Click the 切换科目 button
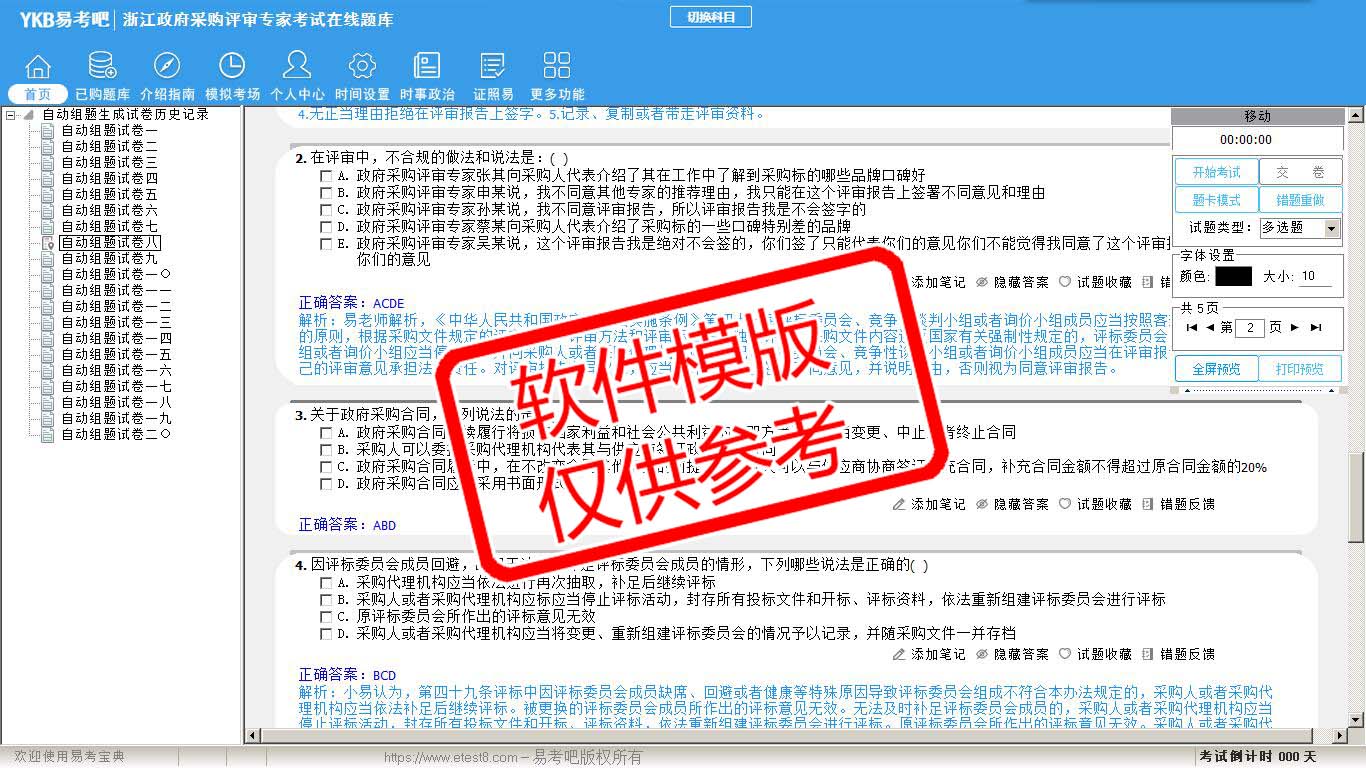 711,17
